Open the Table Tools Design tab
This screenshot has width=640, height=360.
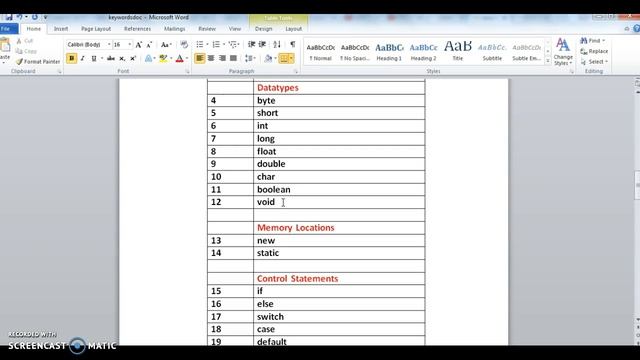263,29
